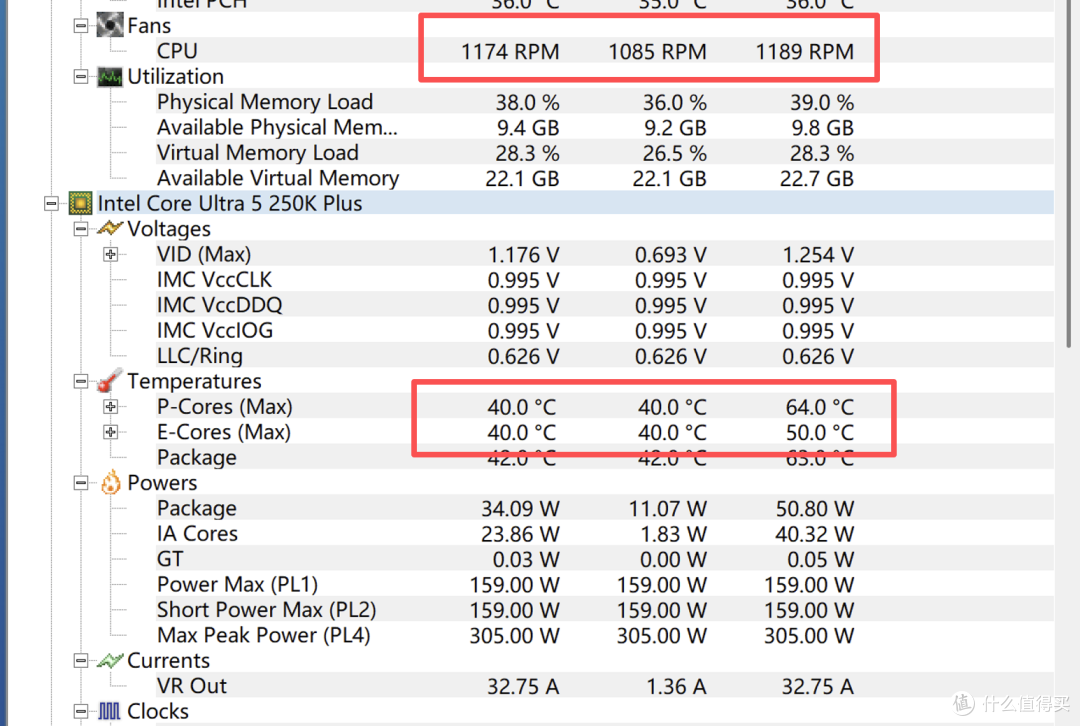1080x726 pixels.
Task: Select the VID (Max) label
Action: pos(204,254)
